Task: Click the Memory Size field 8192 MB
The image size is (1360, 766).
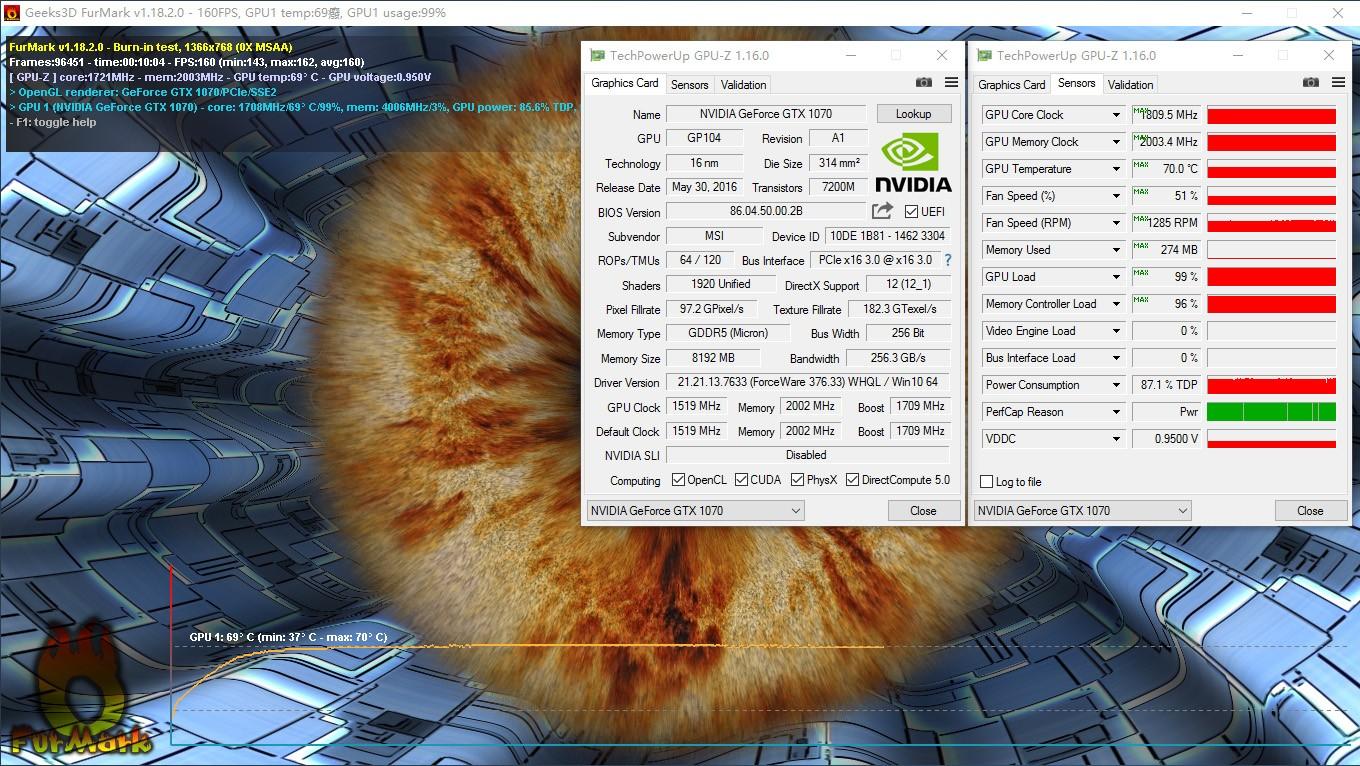Action: tap(713, 357)
